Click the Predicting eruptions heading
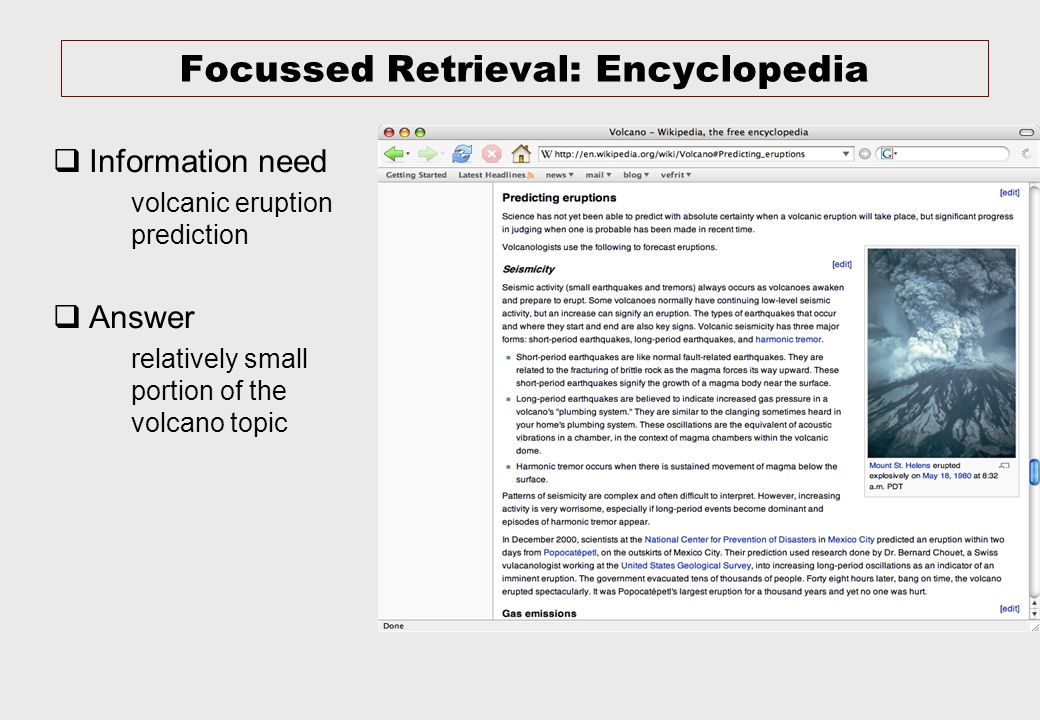Screen dimensions: 1040x720 [559, 198]
